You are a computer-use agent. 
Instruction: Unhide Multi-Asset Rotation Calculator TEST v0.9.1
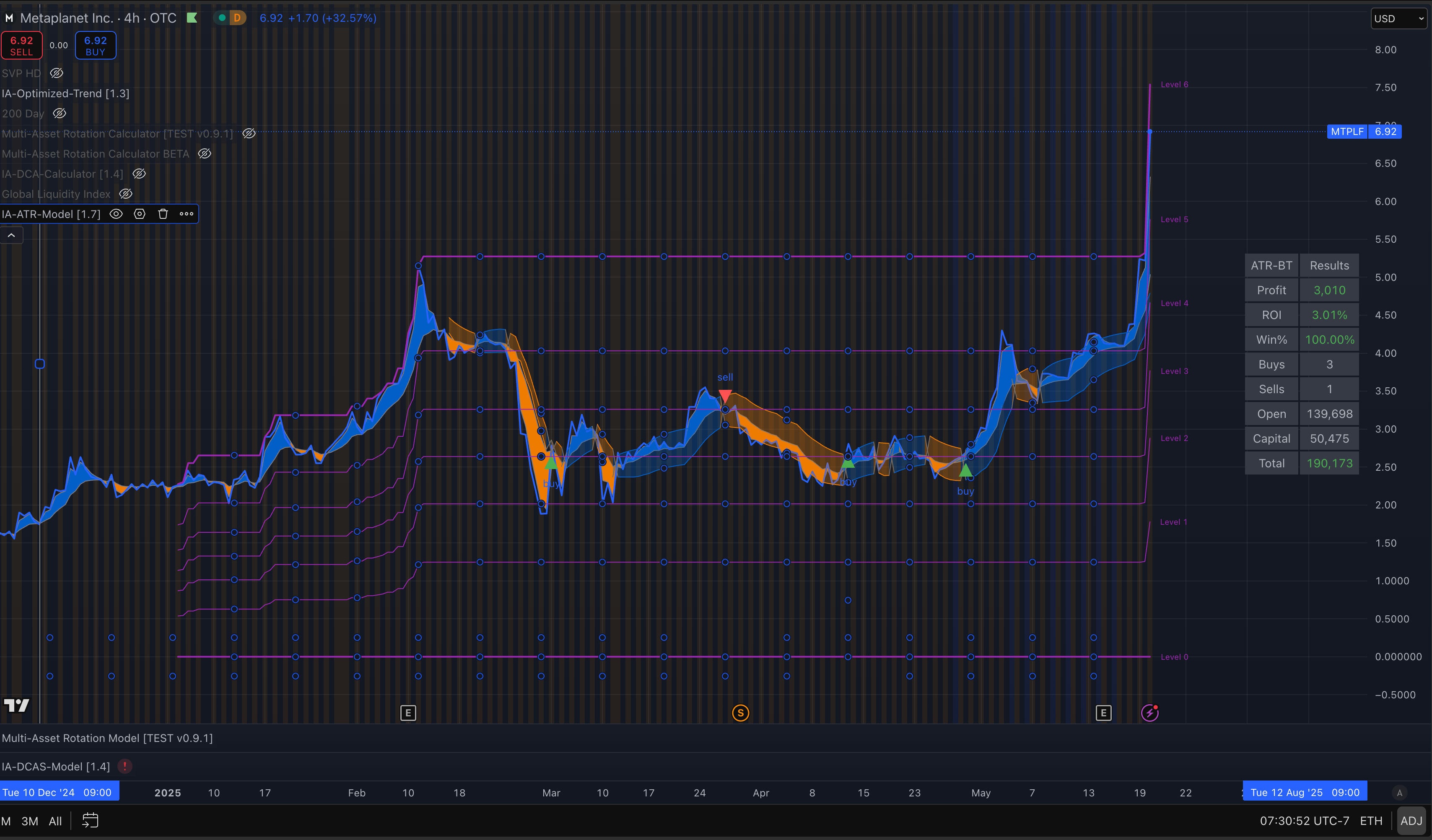(249, 134)
